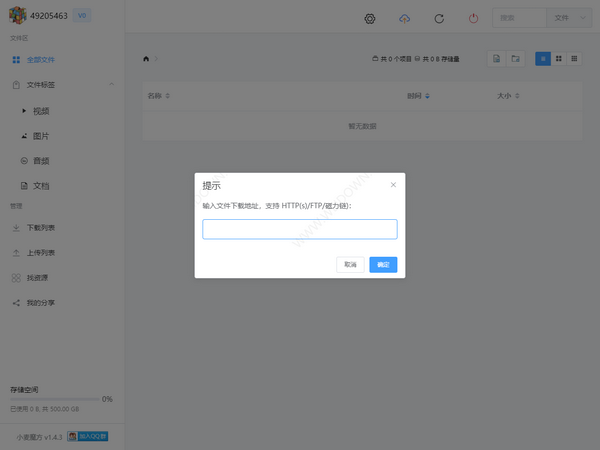Click the new folder icon button
This screenshot has height=450, width=600.
click(516, 59)
